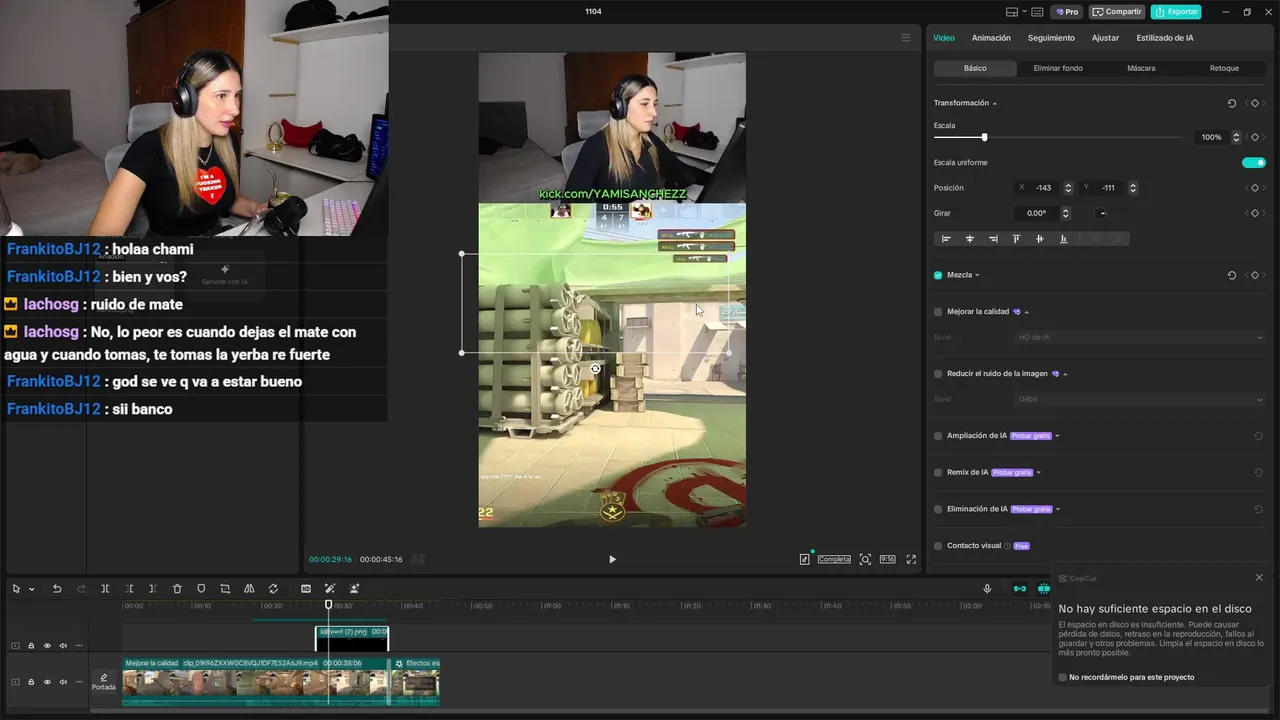1280x720 pixels.
Task: Check No recordármelo para este proyecto
Action: 1062,677
